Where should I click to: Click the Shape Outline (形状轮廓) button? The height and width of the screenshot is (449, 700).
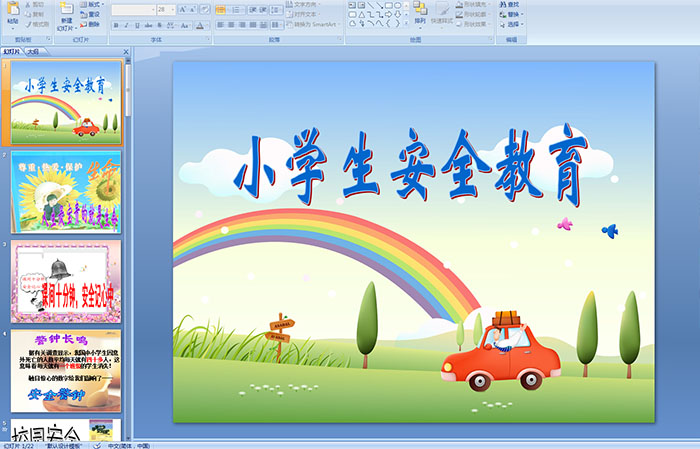tap(472, 14)
